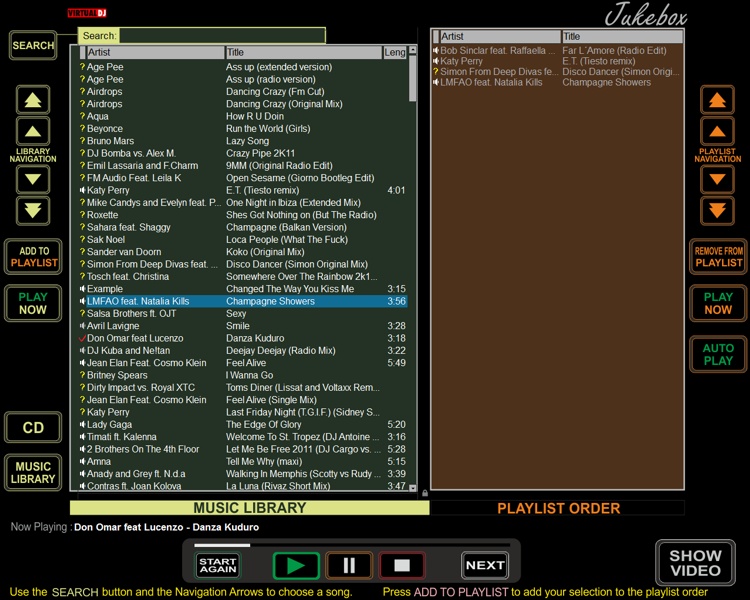Select Sander van Doorn Koko row
The height and width of the screenshot is (600, 750).
(x=243, y=252)
